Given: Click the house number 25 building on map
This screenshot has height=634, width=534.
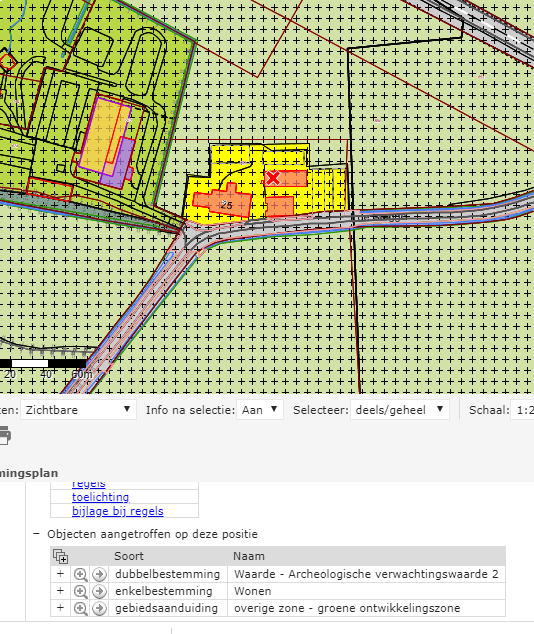Looking at the screenshot, I should pos(223,204).
